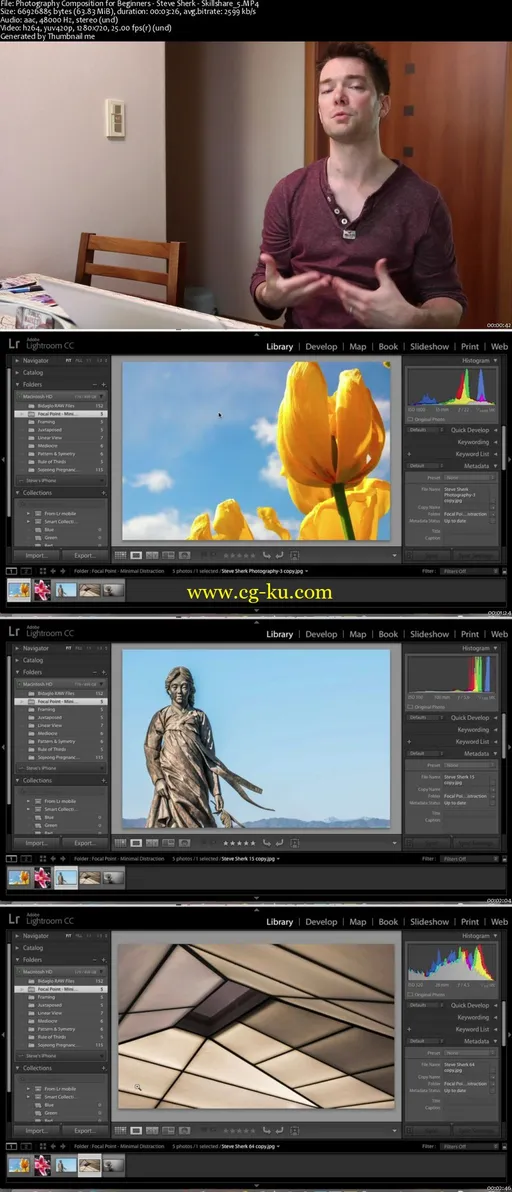Viewport: 512px width, 1192px height.
Task: Rotate photo left in statue frame toolbar
Action: [267, 843]
